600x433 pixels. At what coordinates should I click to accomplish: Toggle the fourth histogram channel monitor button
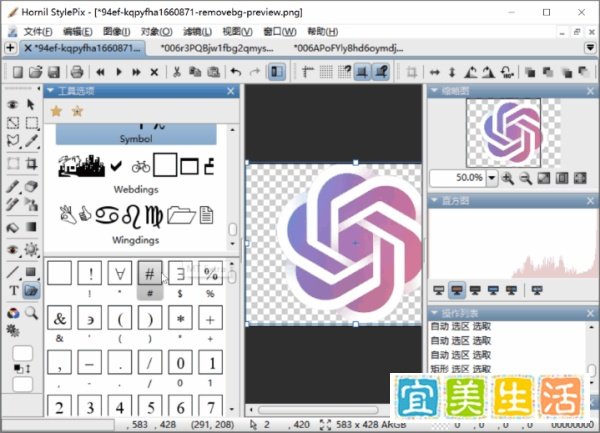(493, 290)
